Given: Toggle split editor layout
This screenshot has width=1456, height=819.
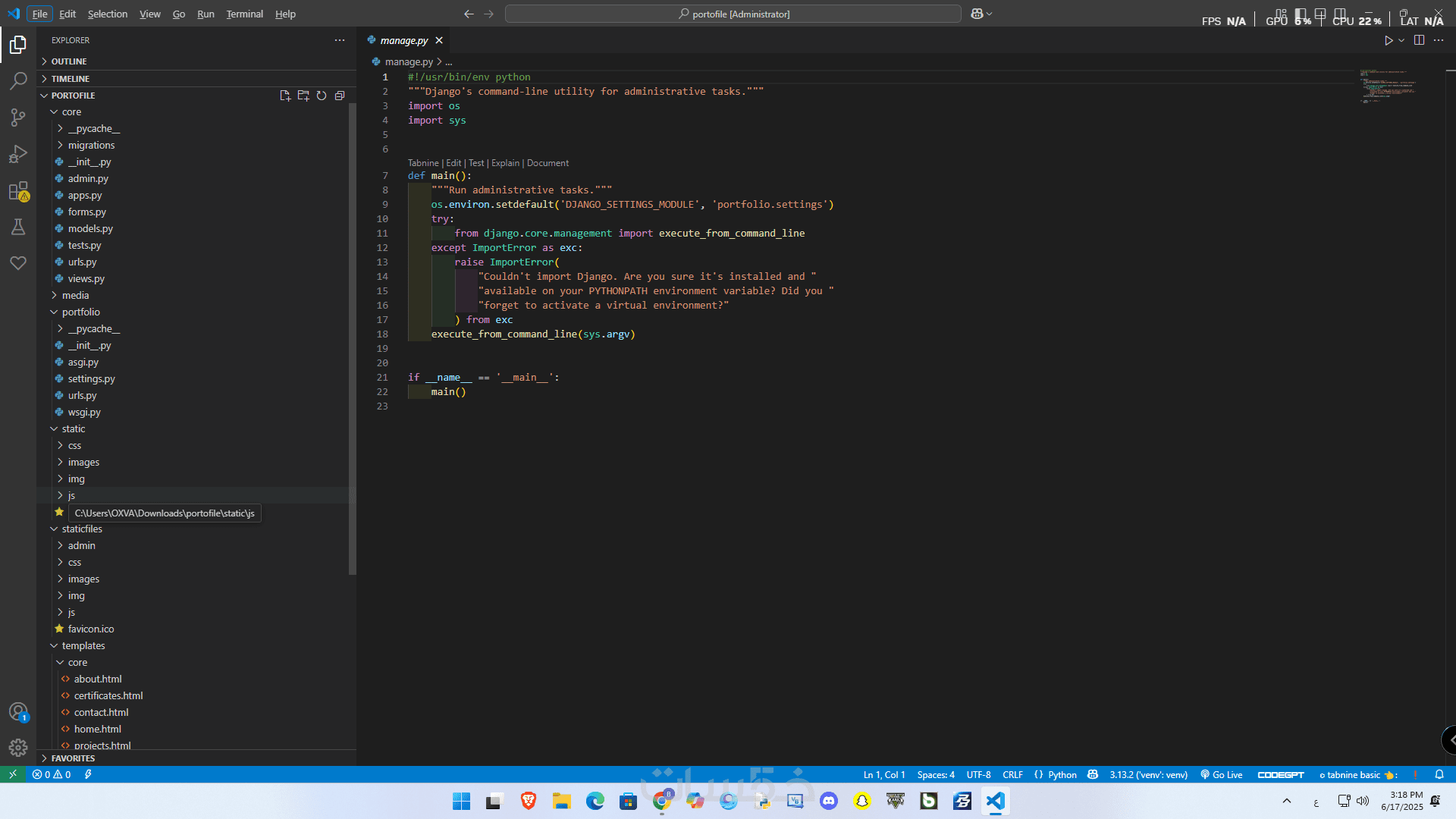Looking at the screenshot, I should tap(1419, 40).
